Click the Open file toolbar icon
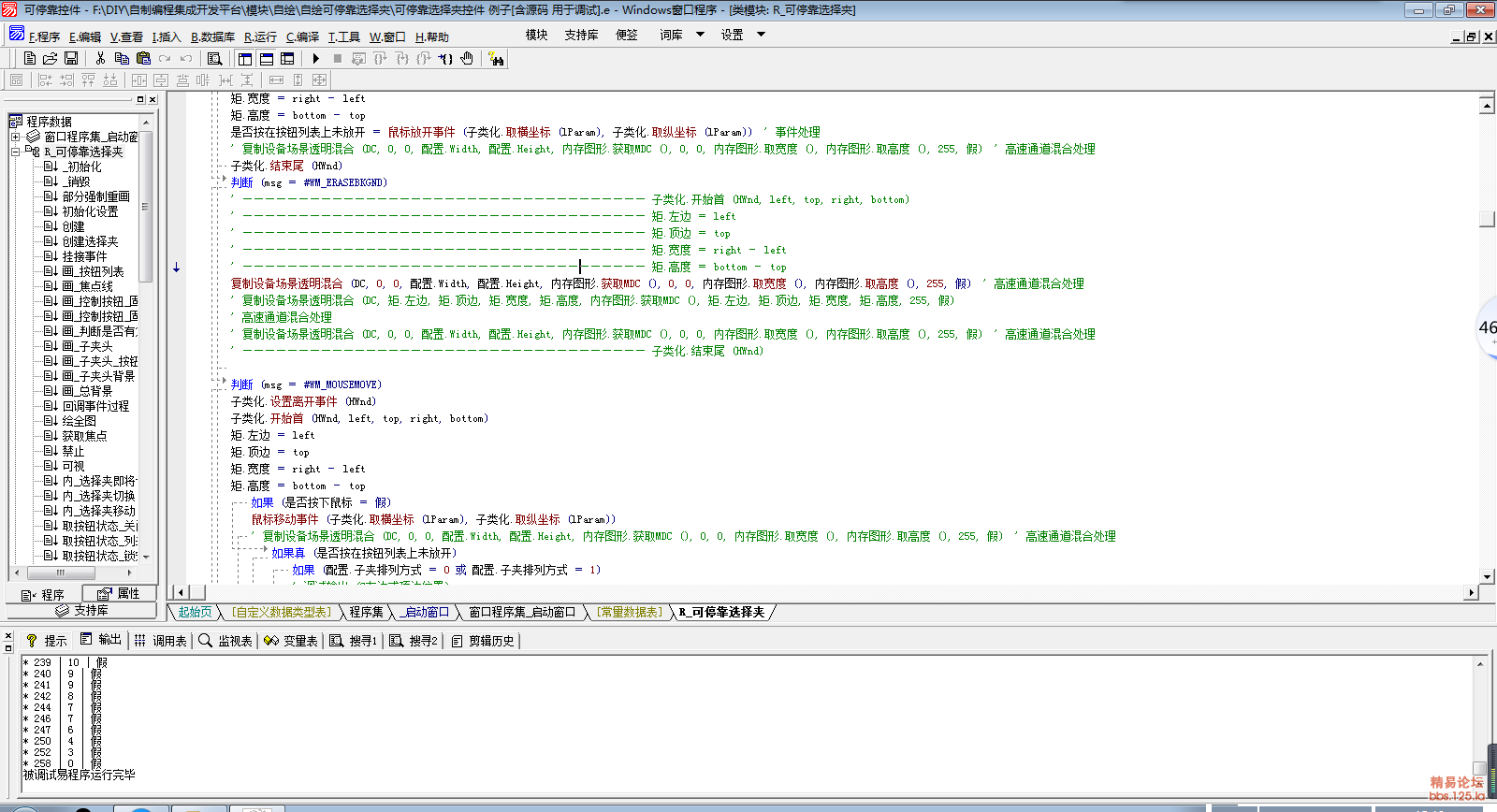Screen dimensions: 1497x812 pos(51,59)
